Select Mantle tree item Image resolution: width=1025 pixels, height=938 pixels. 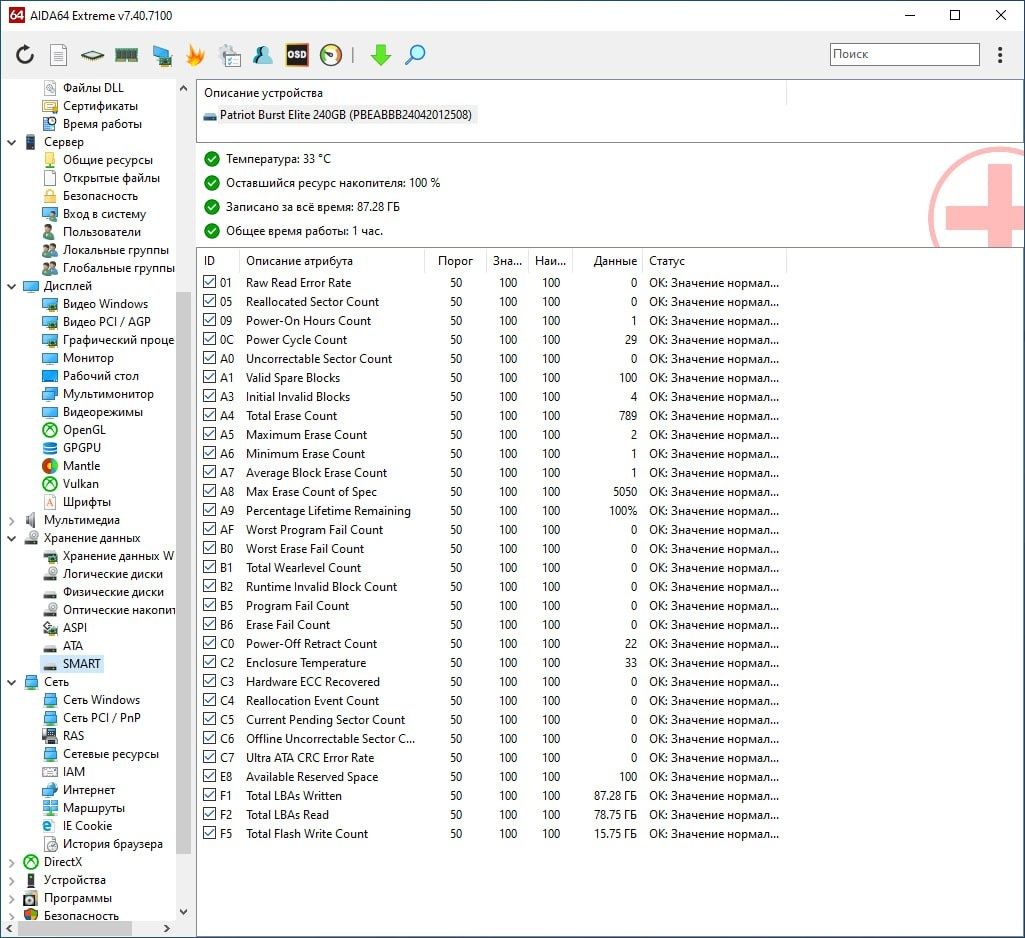[x=81, y=466]
